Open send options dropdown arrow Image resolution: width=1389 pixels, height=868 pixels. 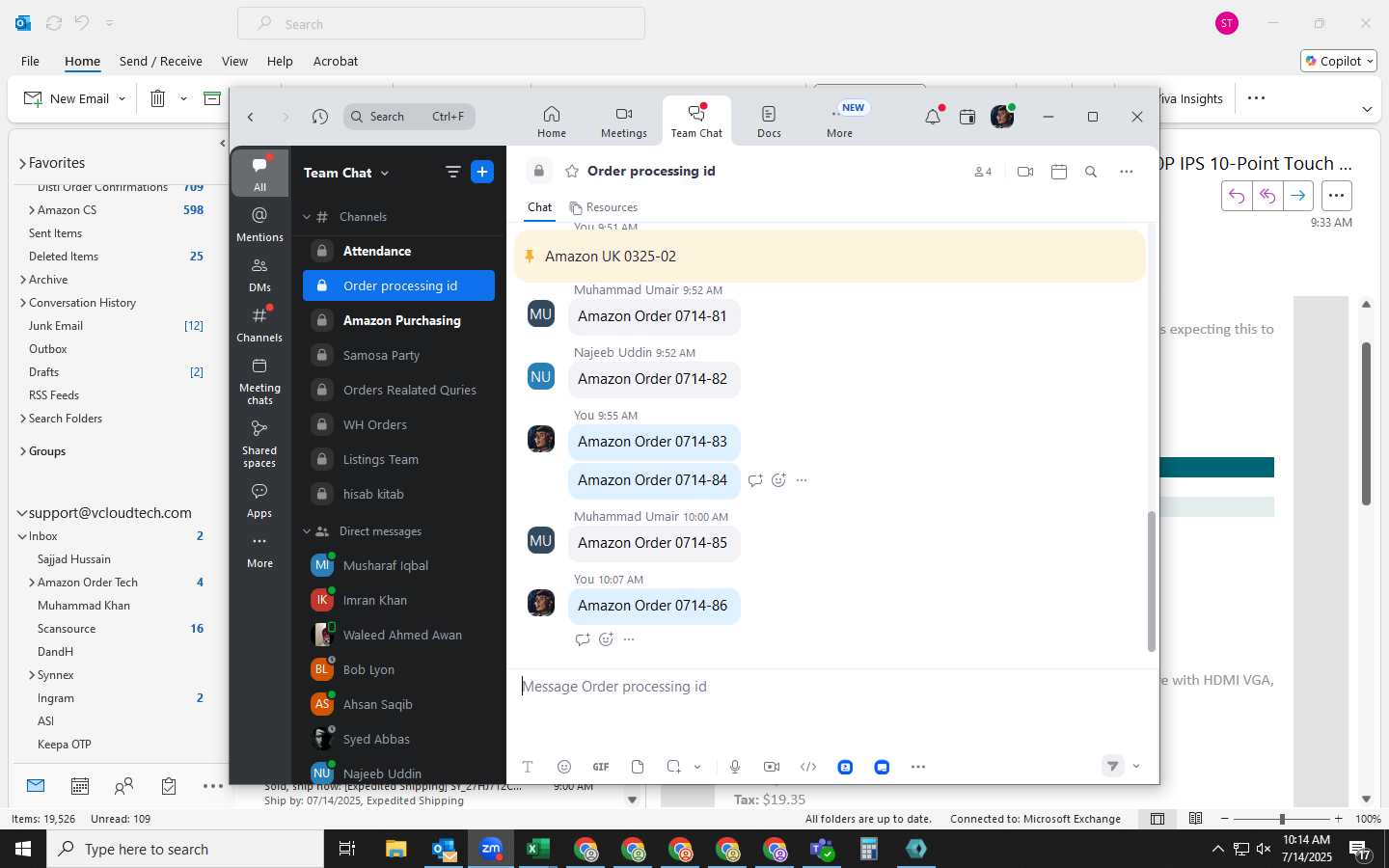point(1136,766)
